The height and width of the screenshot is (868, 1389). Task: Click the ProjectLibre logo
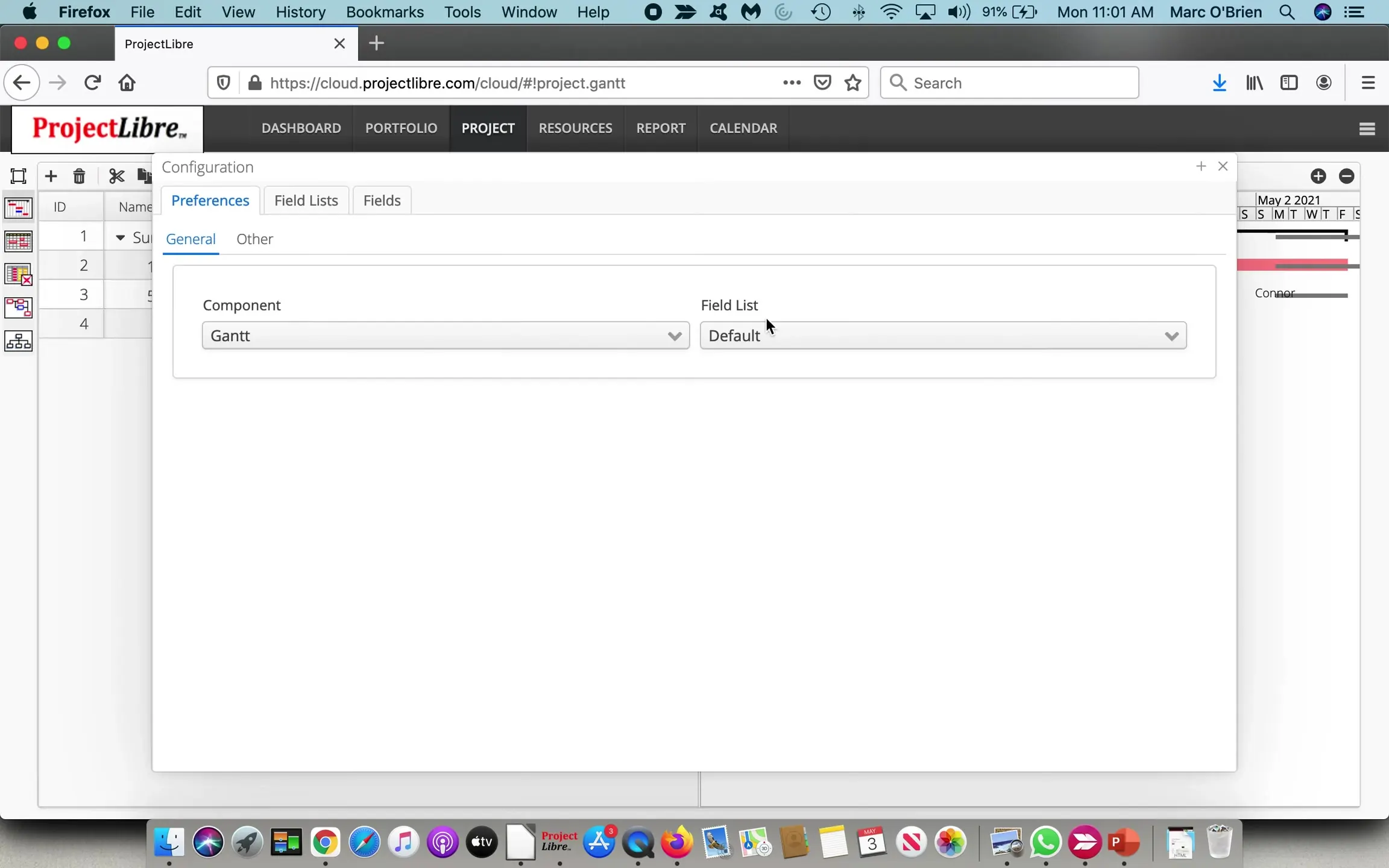point(108,128)
